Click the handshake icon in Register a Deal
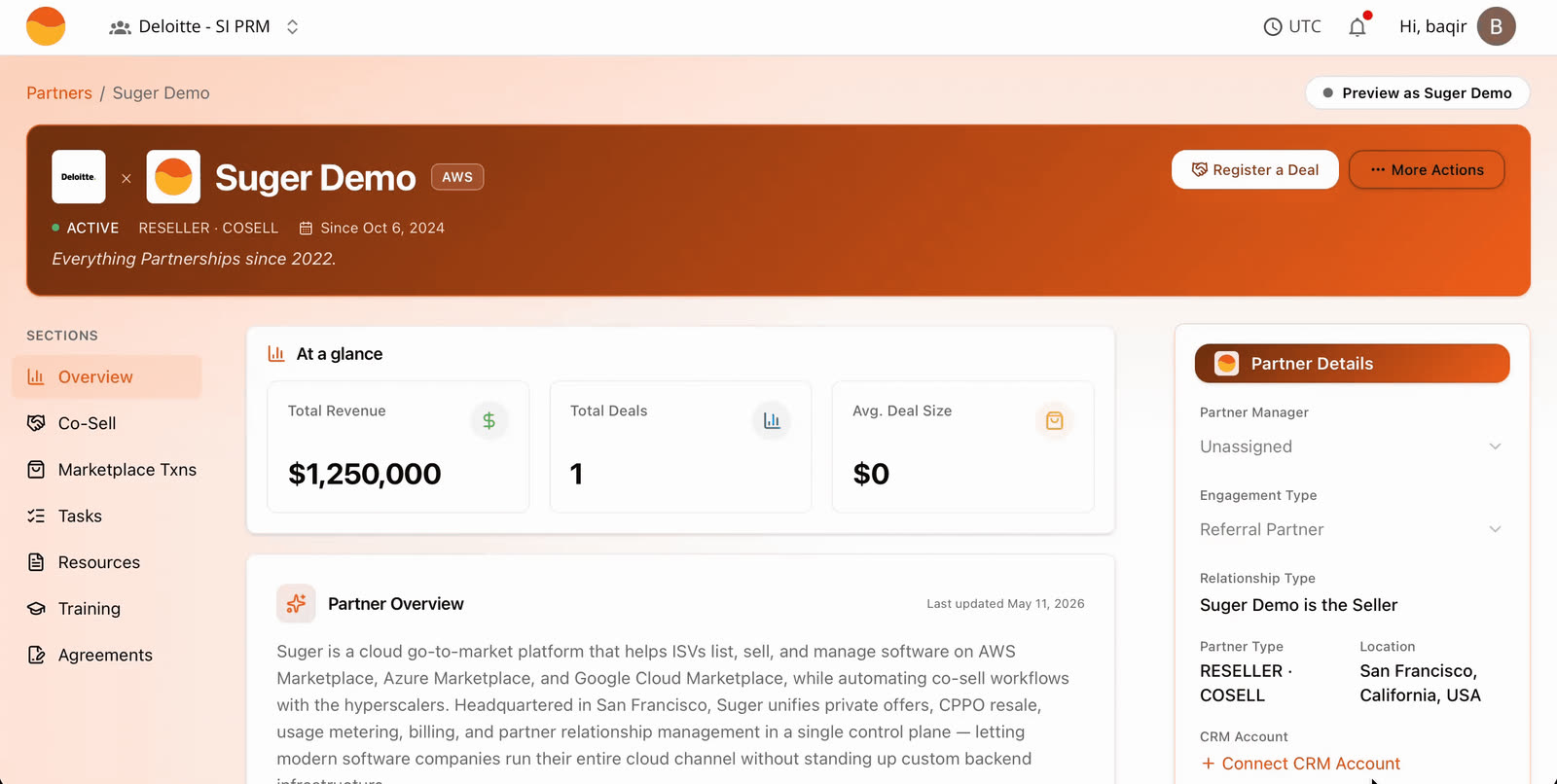Viewport: 1557px width, 784px height. (1200, 169)
